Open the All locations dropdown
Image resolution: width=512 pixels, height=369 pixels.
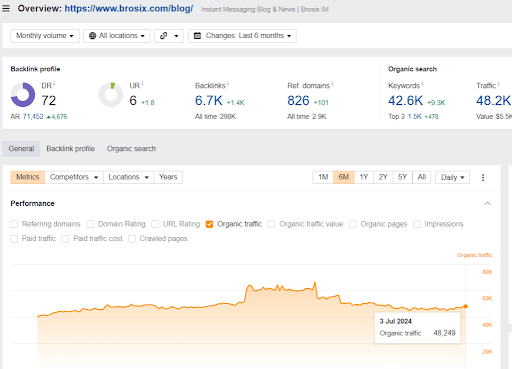point(117,36)
